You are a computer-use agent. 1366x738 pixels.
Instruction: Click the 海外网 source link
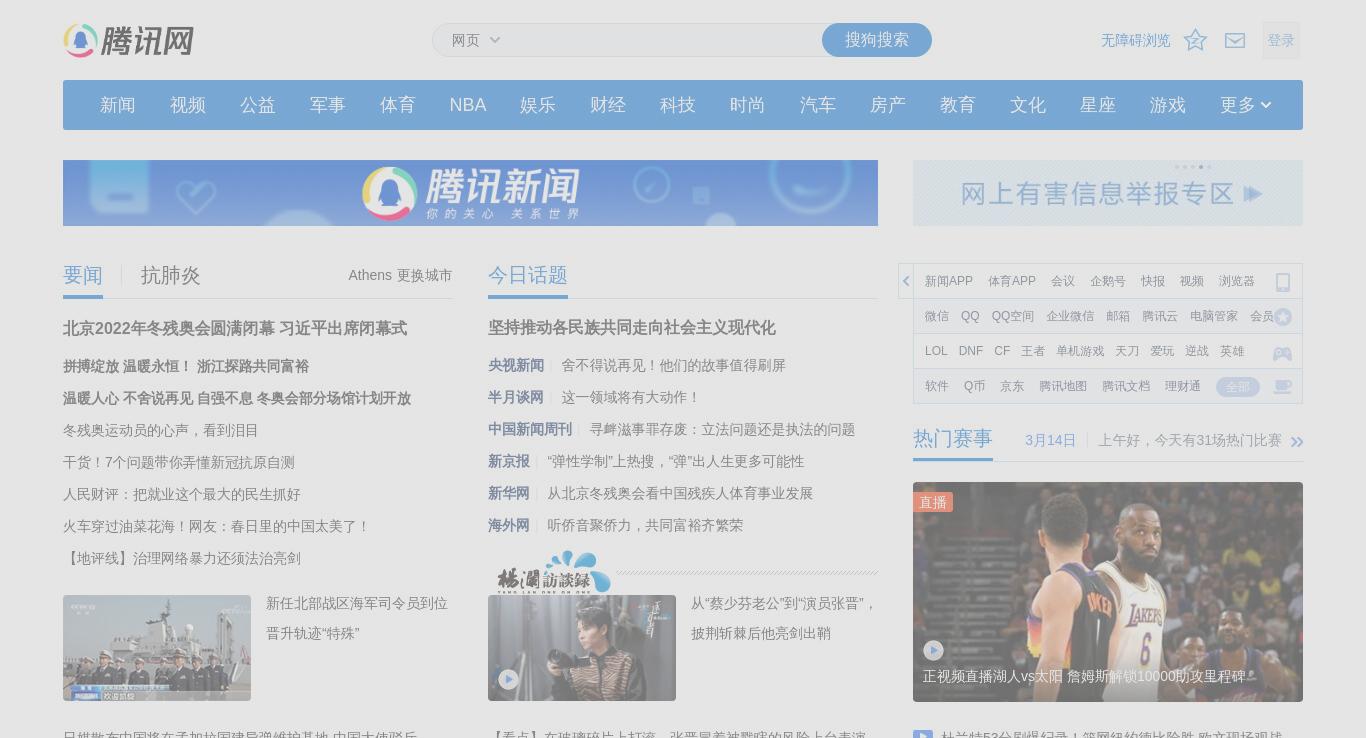point(509,525)
